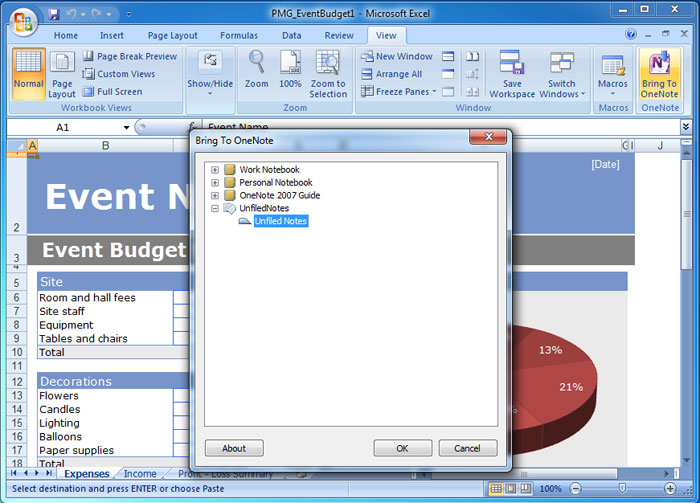
Task: Select Work Notebook in dialog
Action: pyautogui.click(x=269, y=170)
